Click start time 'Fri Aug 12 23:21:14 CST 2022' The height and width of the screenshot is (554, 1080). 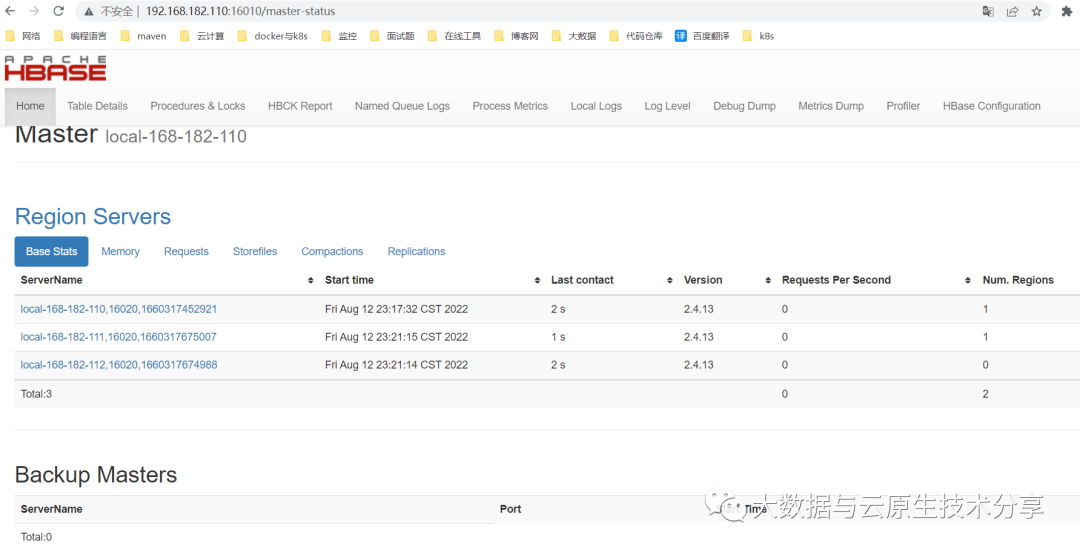[x=397, y=365]
